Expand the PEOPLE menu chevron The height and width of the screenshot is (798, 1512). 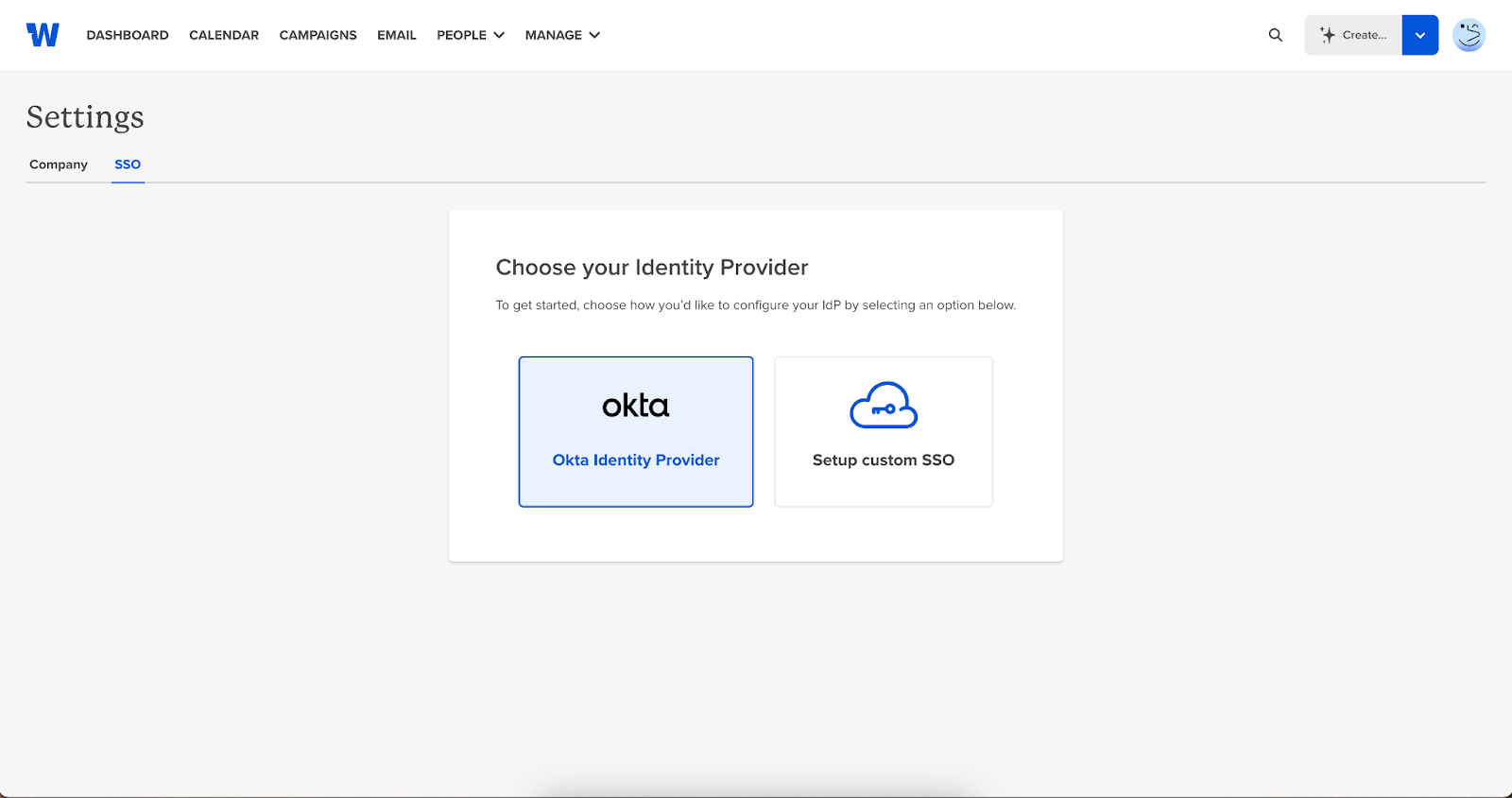tap(499, 35)
